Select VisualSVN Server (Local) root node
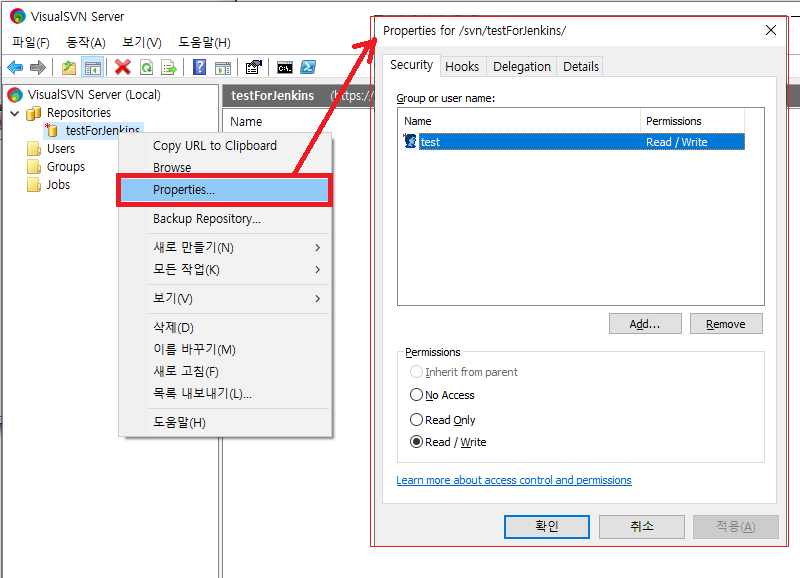 click(x=94, y=94)
